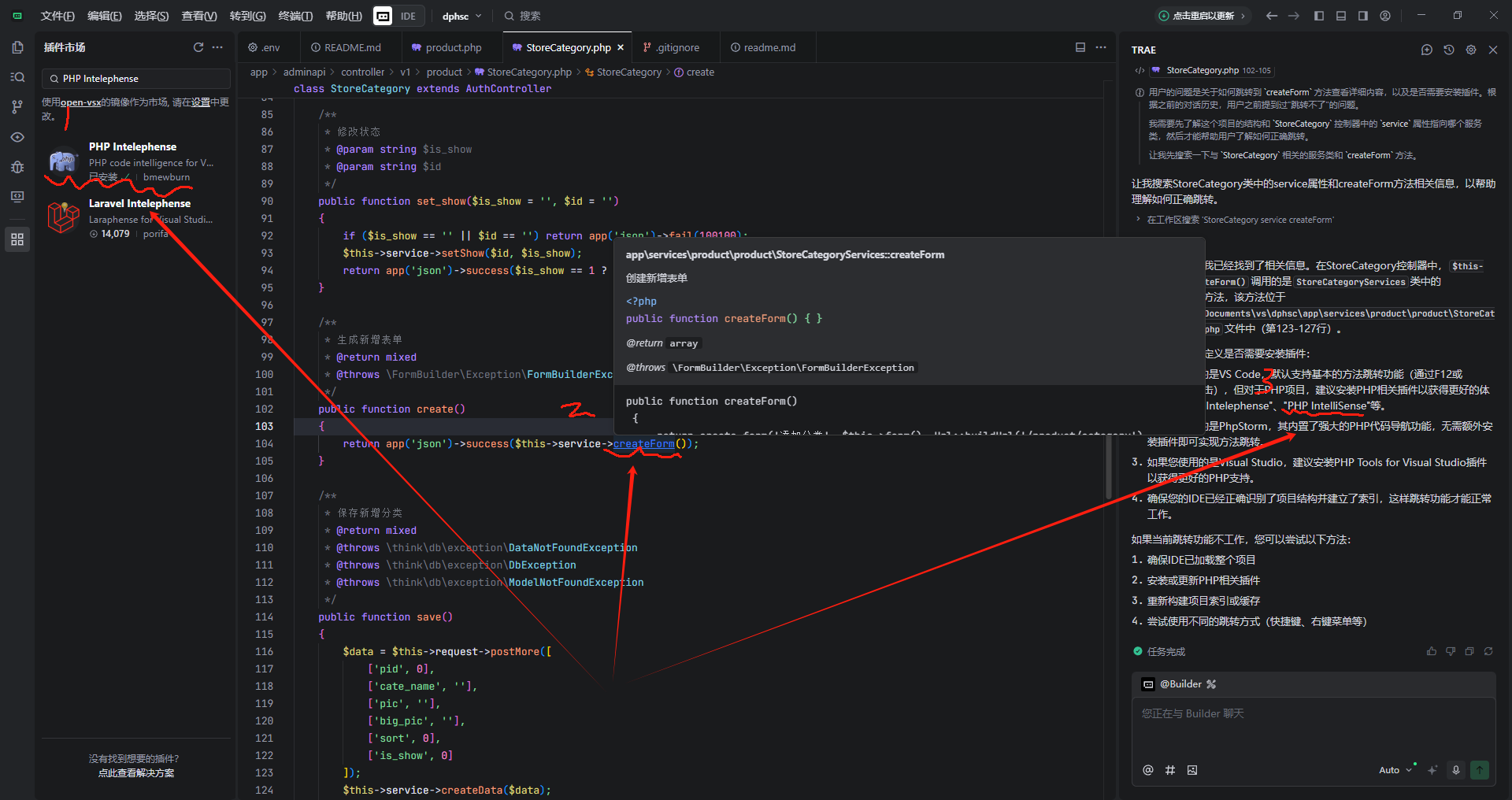Copy the AI response with copy icon
This screenshot has width=1512, height=800.
(x=1469, y=651)
